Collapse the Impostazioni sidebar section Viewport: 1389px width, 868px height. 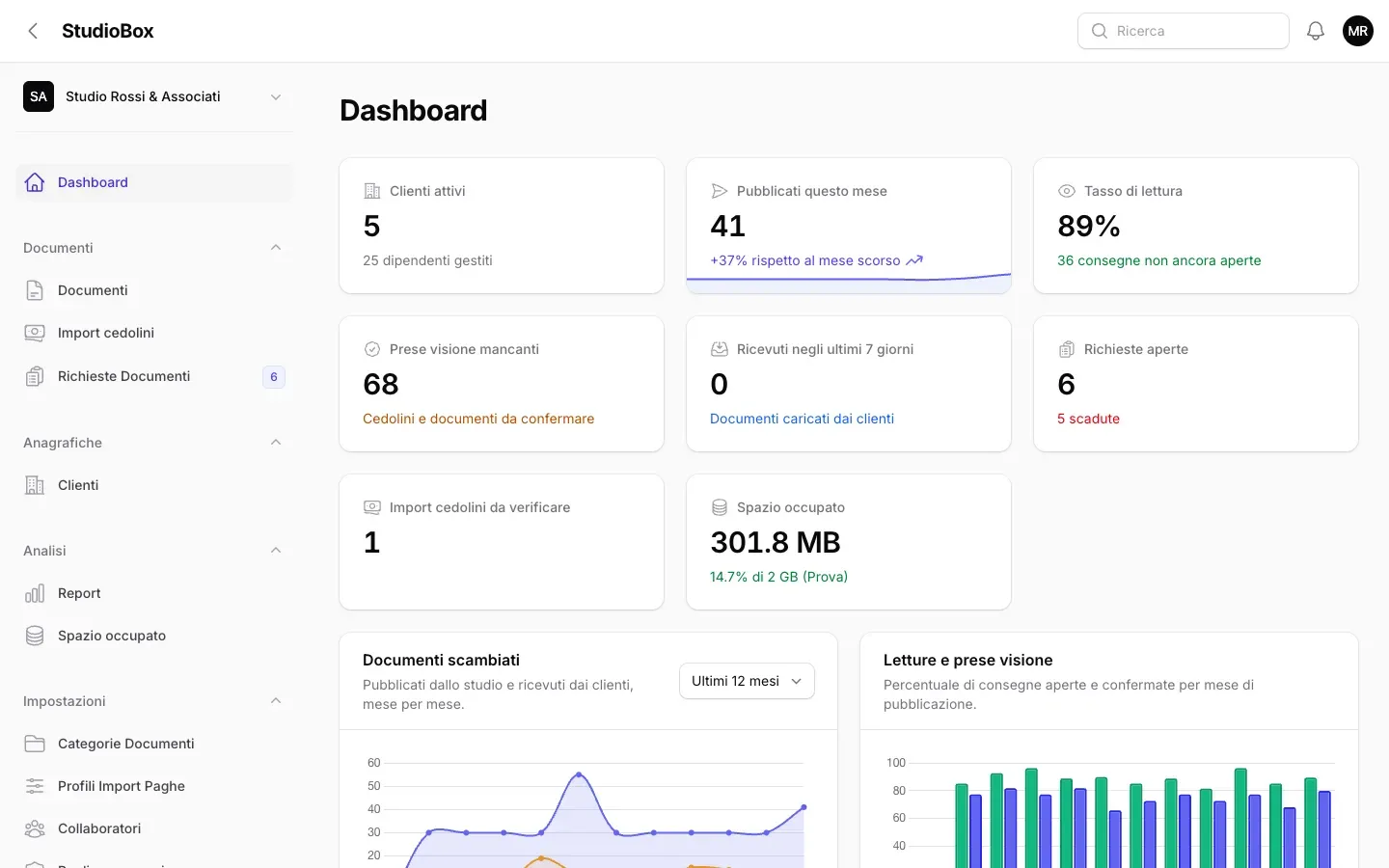pos(276,701)
